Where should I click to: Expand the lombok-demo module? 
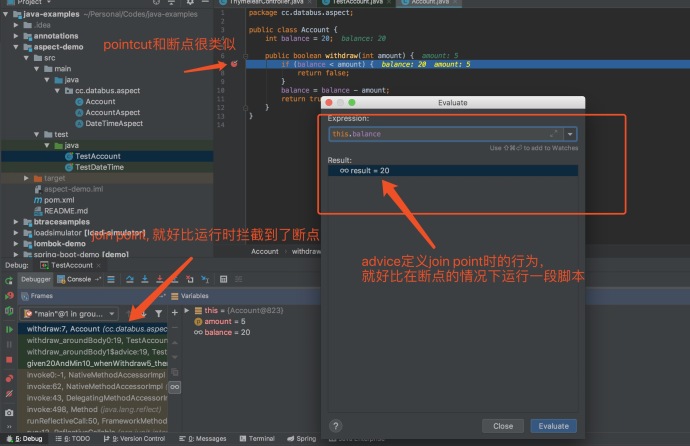[16, 244]
